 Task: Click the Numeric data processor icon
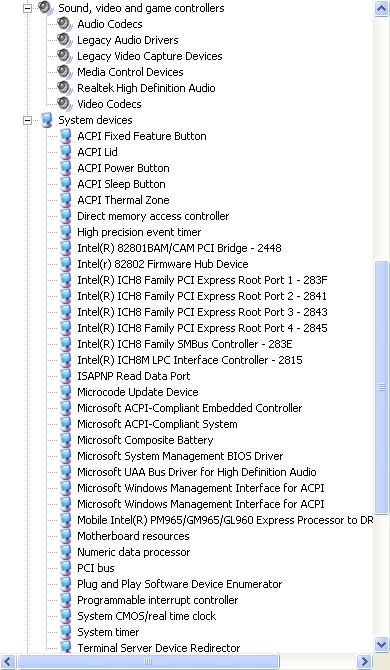click(65, 552)
